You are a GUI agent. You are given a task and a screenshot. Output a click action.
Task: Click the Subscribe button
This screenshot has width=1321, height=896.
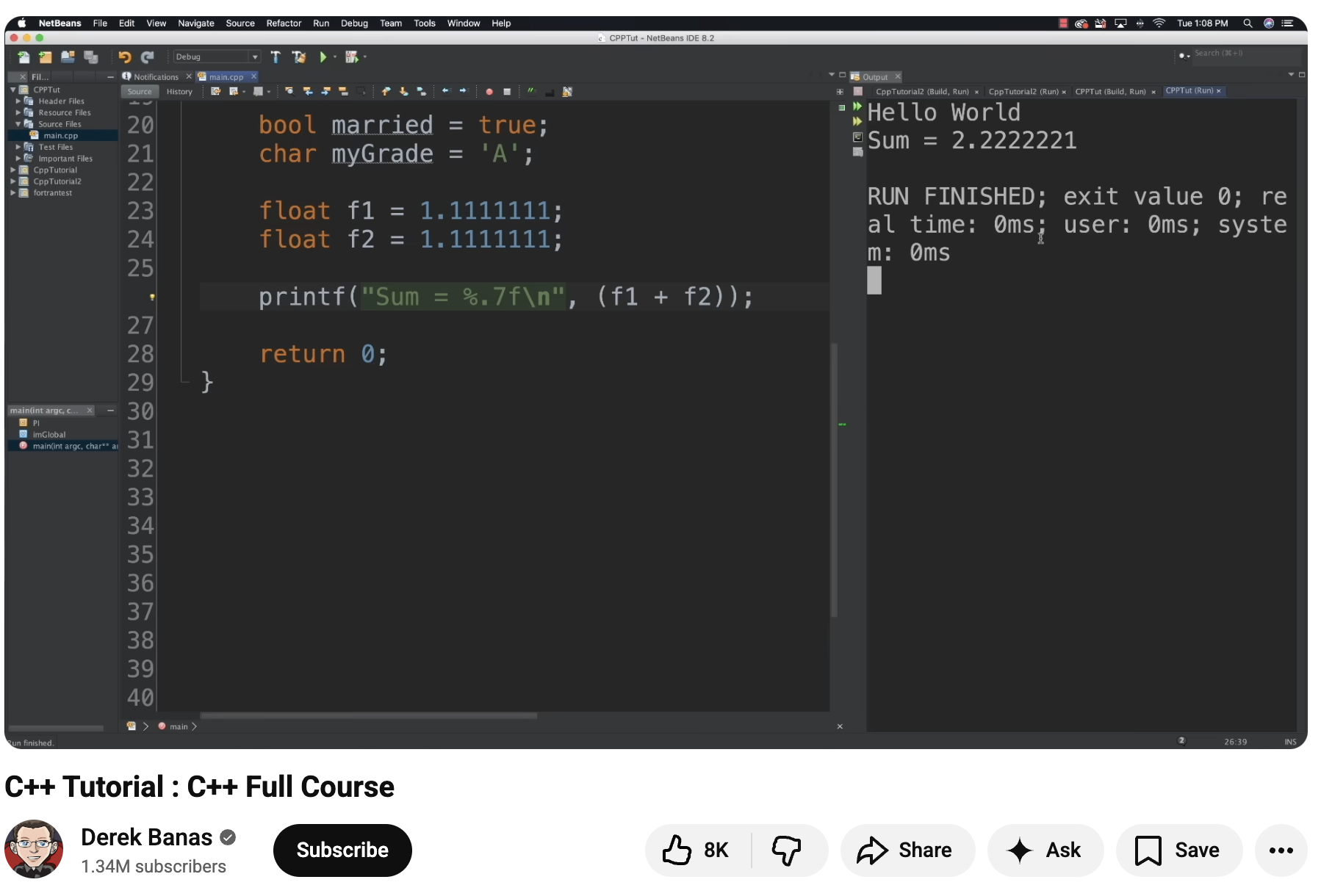pyautogui.click(x=342, y=850)
